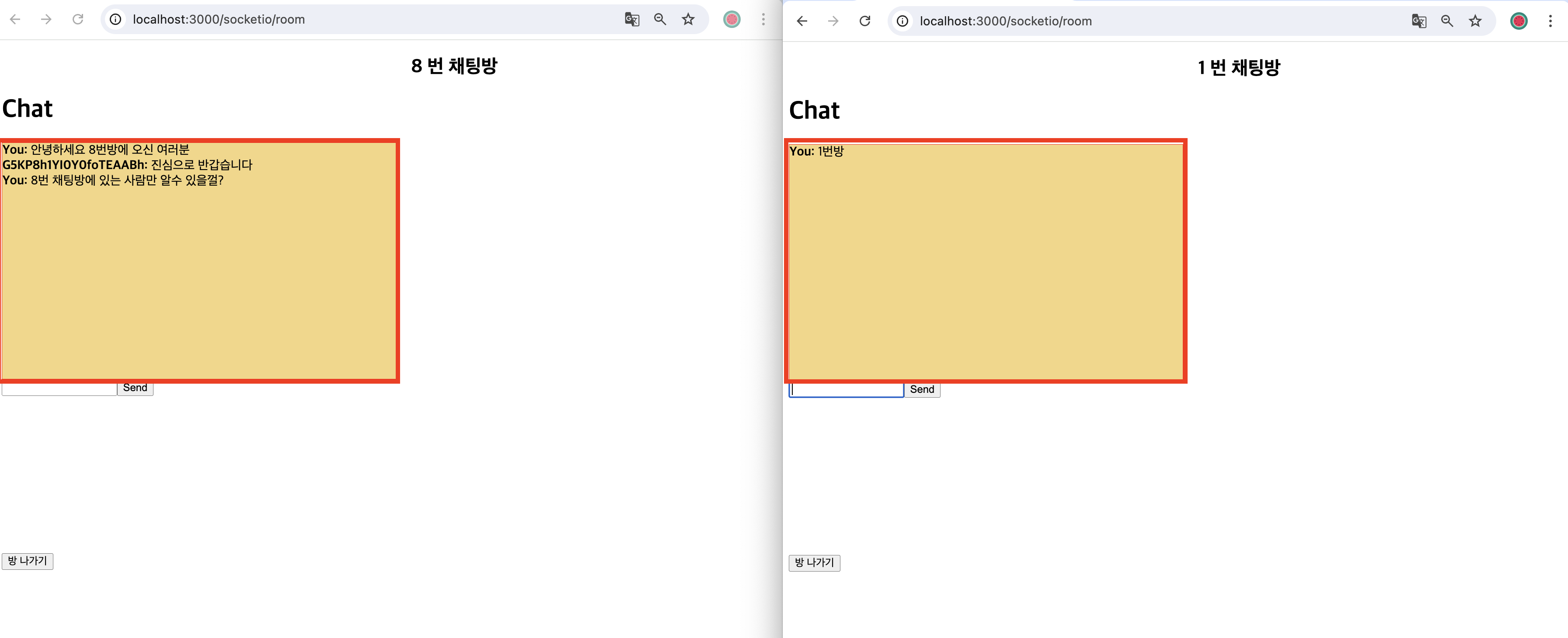1568x638 pixels.
Task: Click back arrow in left browser window
Action: (15, 20)
